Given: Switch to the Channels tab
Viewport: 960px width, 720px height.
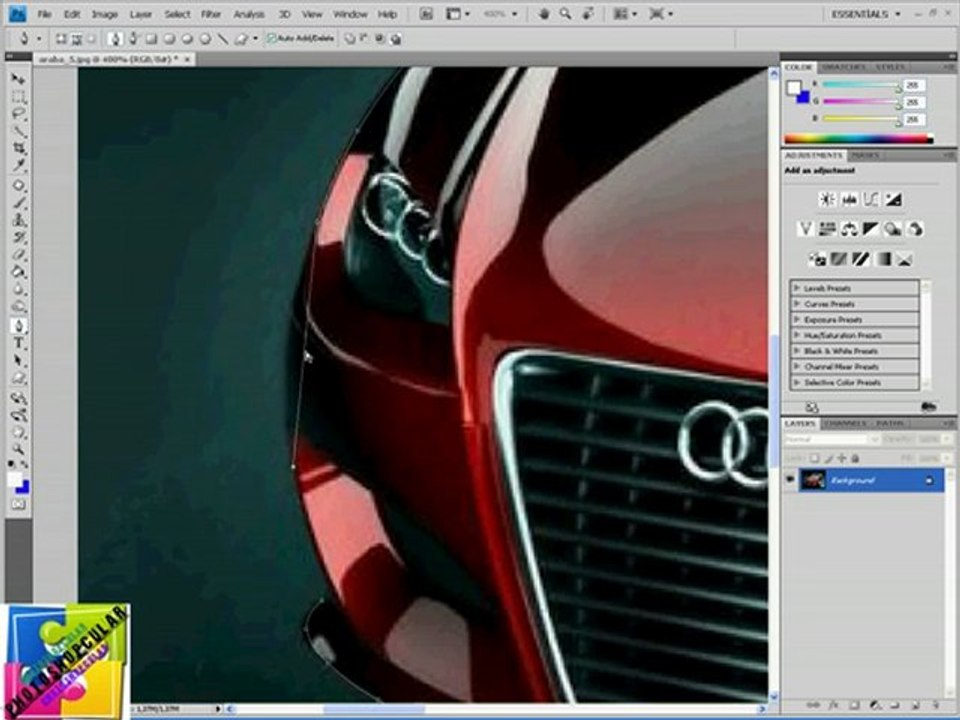Looking at the screenshot, I should 847,423.
